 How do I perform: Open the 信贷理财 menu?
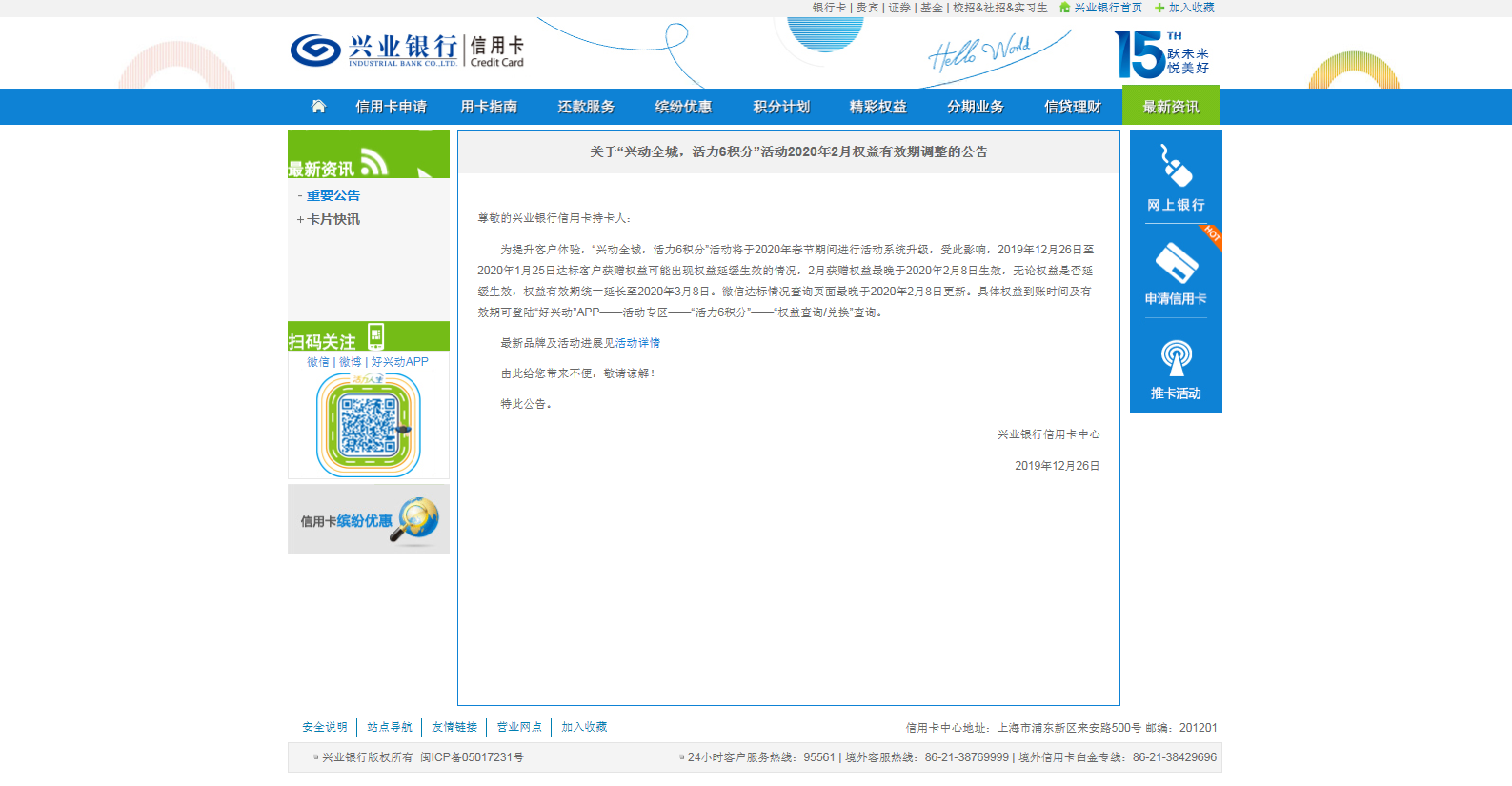1073,107
